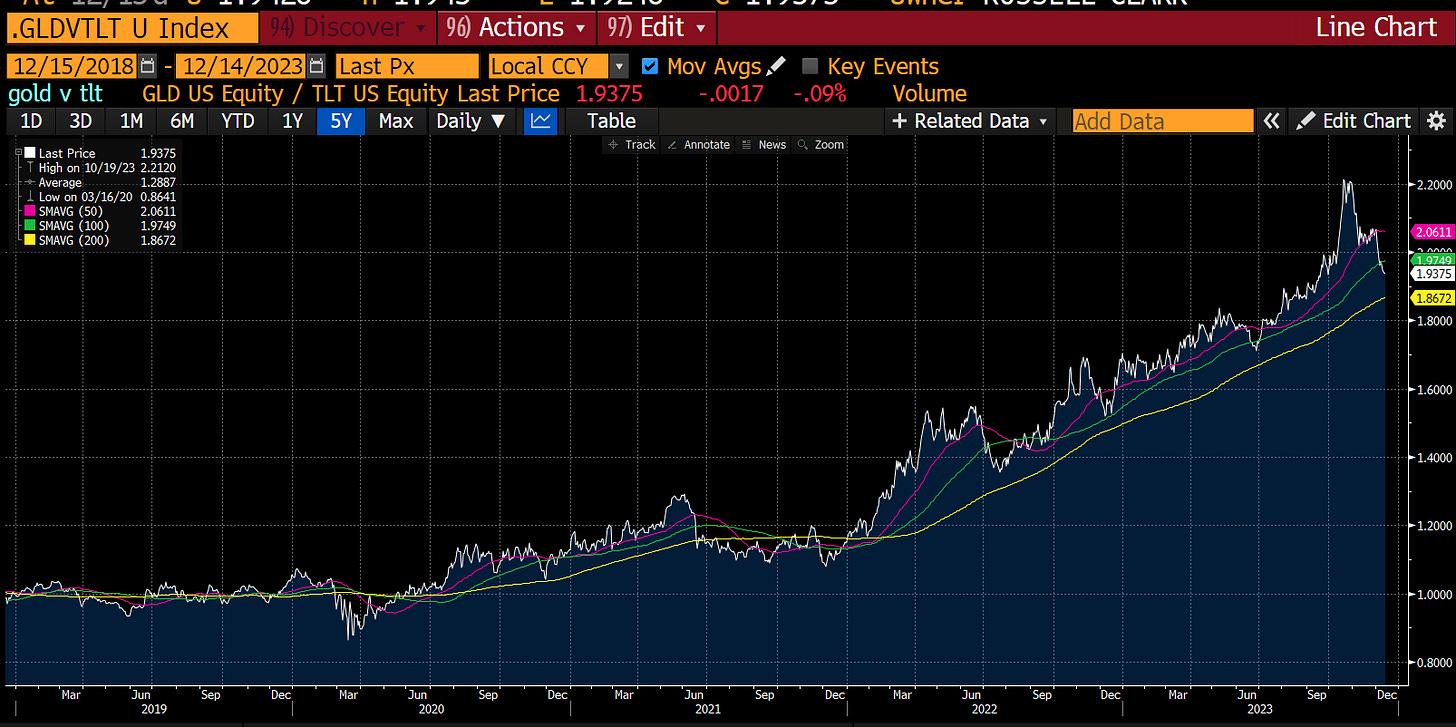The width and height of the screenshot is (1456, 727).
Task: Click the end date field 12/14/2023
Action: click(242, 67)
